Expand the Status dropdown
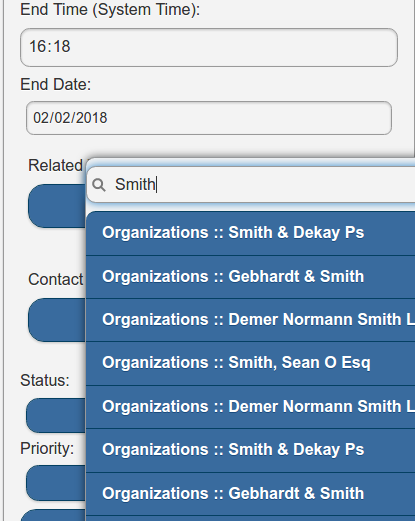Screen dimensions: 415x521 pos(56,415)
